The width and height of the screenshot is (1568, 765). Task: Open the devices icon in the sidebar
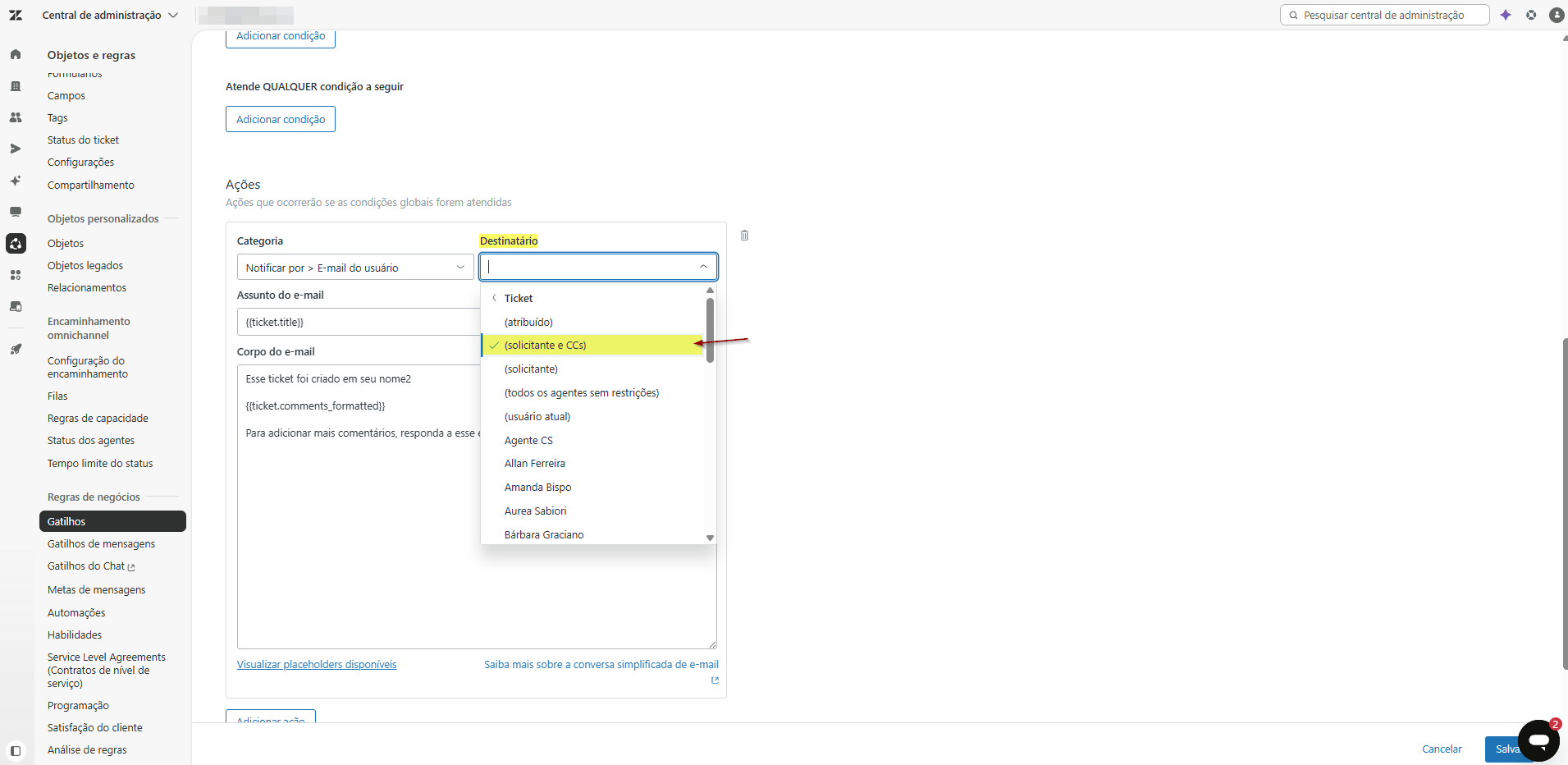pos(16,306)
